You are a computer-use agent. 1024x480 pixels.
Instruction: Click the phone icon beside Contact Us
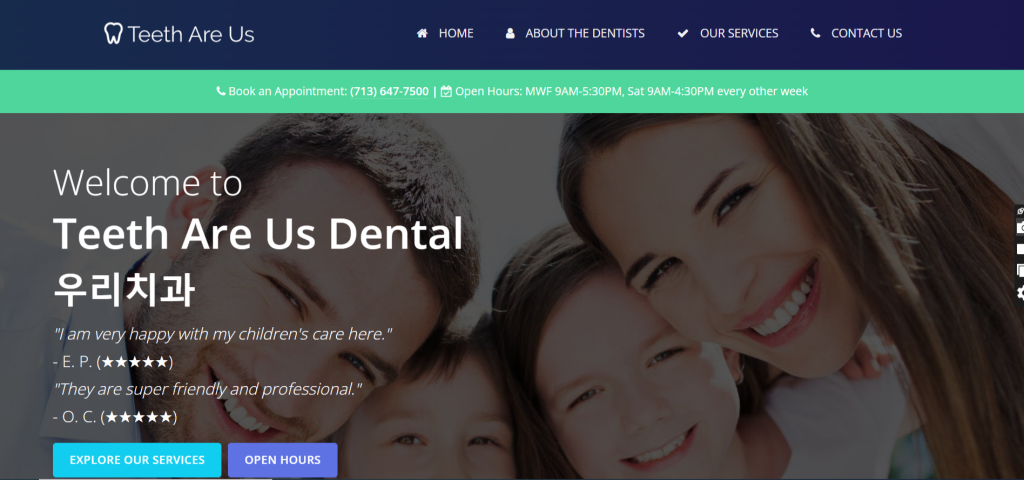815,33
